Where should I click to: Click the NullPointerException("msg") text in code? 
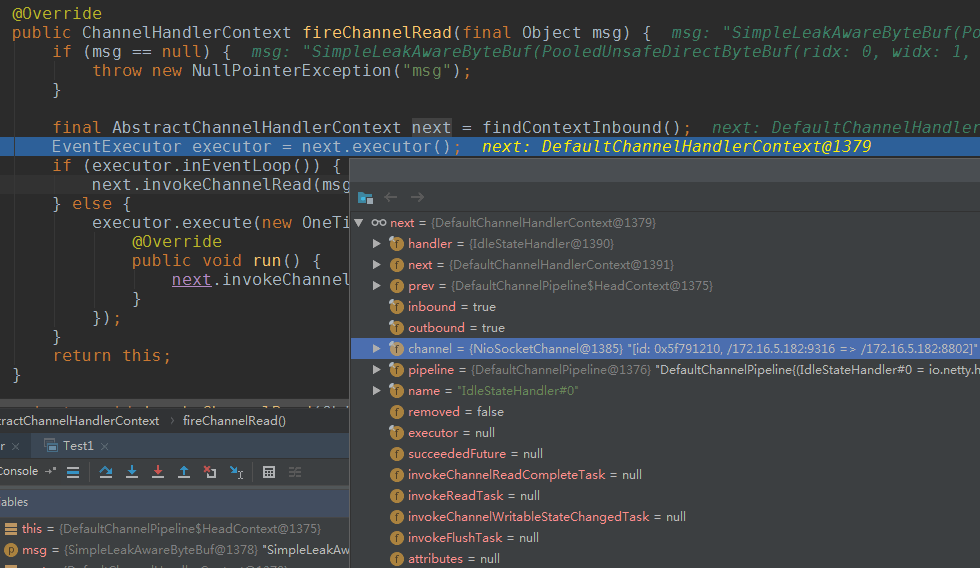(x=326, y=71)
